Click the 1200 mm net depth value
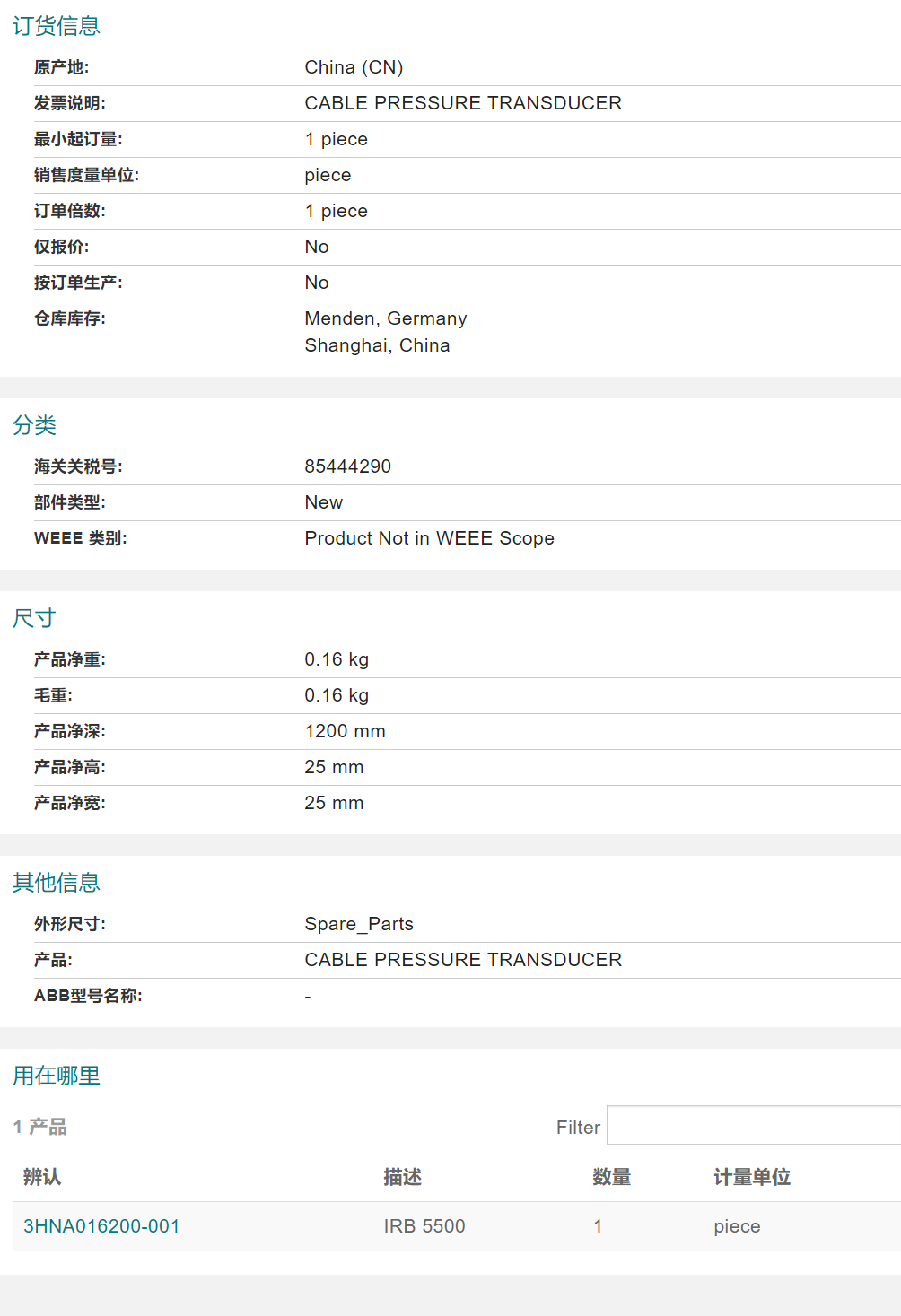This screenshot has width=901, height=1316. tap(345, 731)
